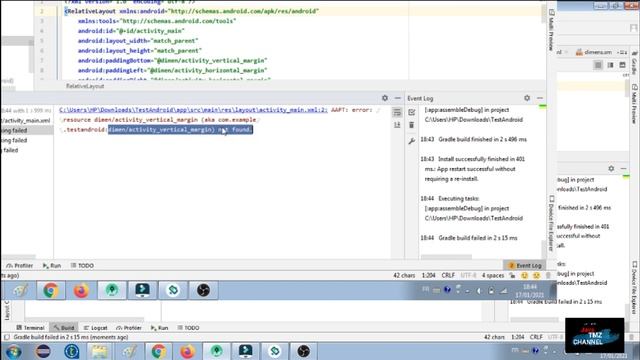640x360 pixels.
Task: Toggle the read-only lock icon in the inner status bar
Action: point(512,276)
